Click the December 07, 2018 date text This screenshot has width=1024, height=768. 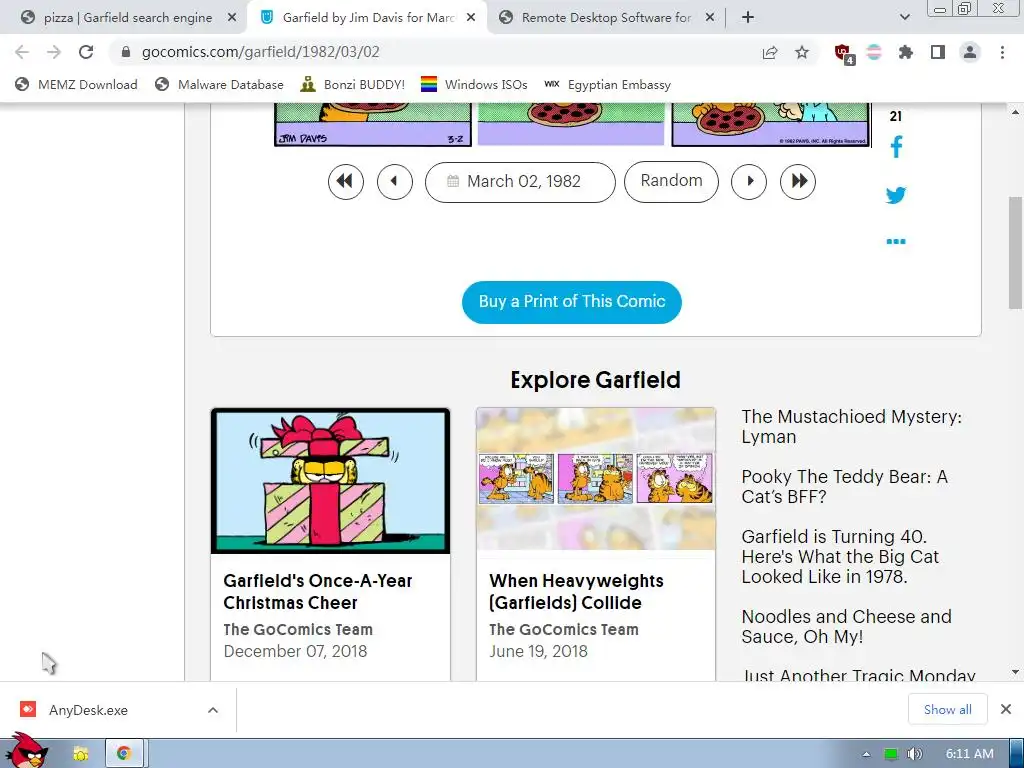pos(295,651)
